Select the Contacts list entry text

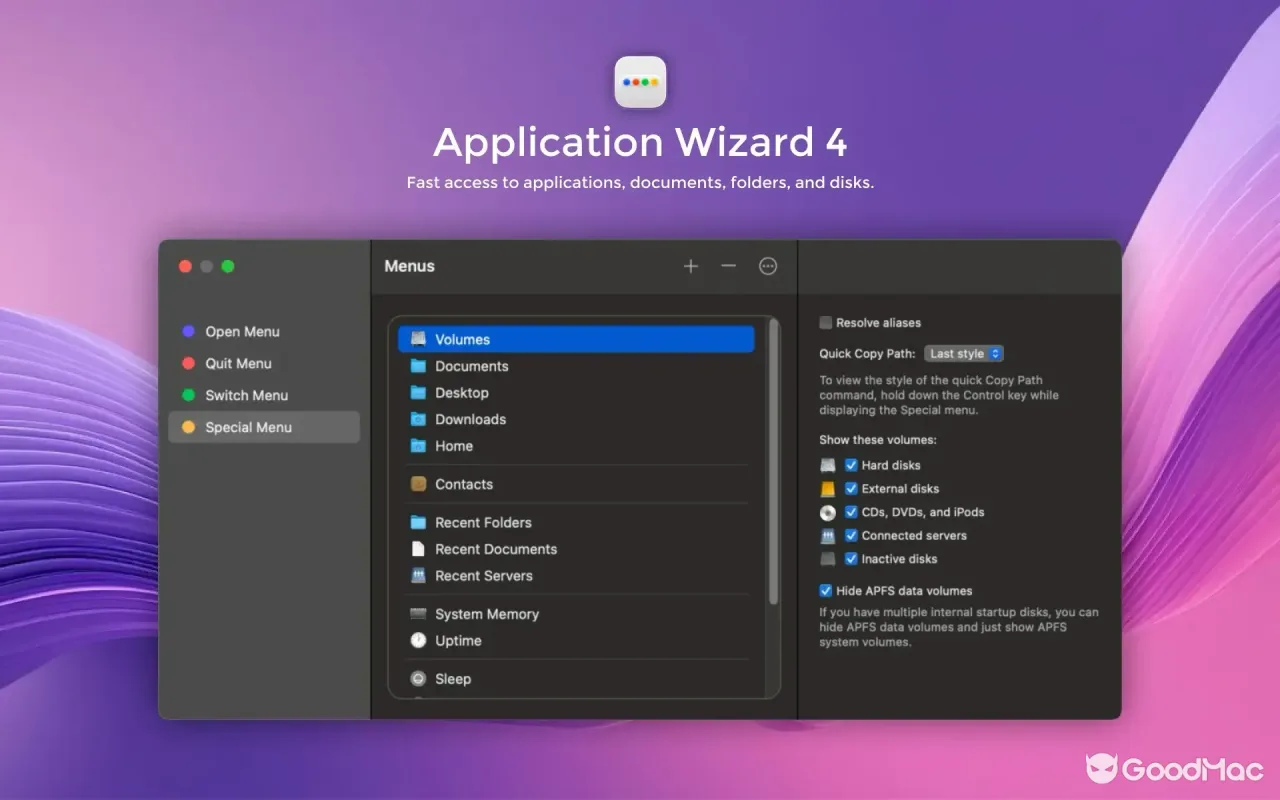[464, 484]
